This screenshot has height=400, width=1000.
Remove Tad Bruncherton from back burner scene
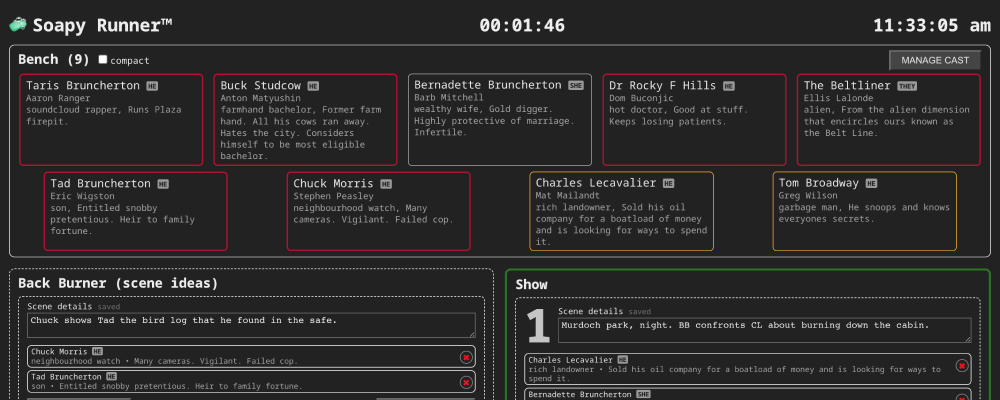click(x=466, y=382)
